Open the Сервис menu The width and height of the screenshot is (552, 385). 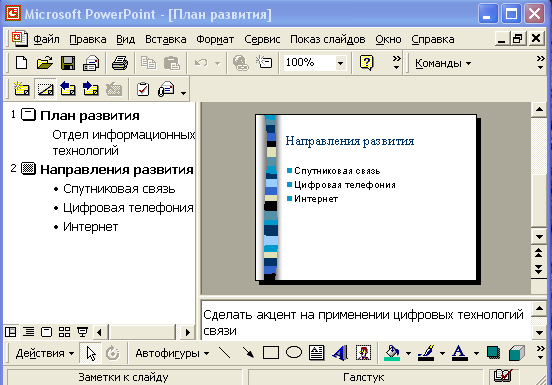coord(262,39)
